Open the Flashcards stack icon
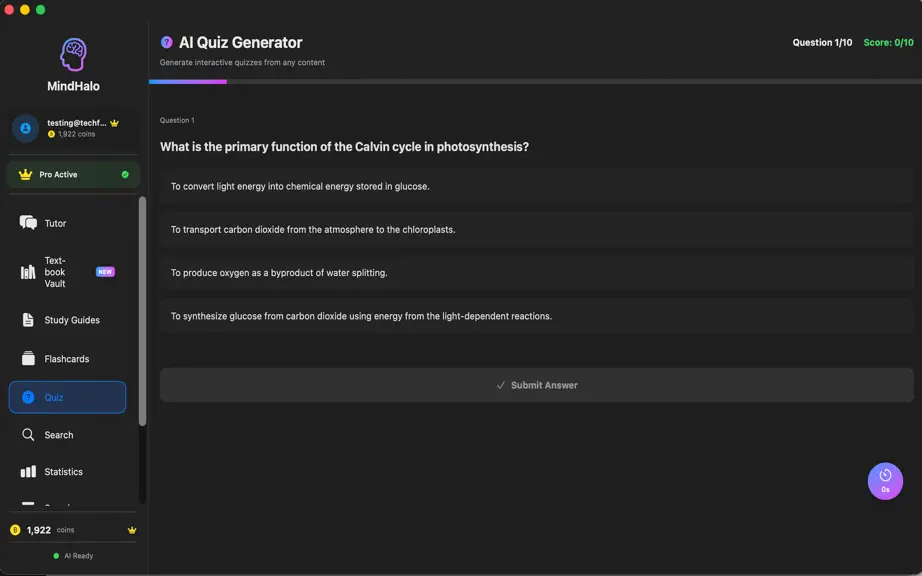Viewport: 922px width, 576px height. [28, 359]
